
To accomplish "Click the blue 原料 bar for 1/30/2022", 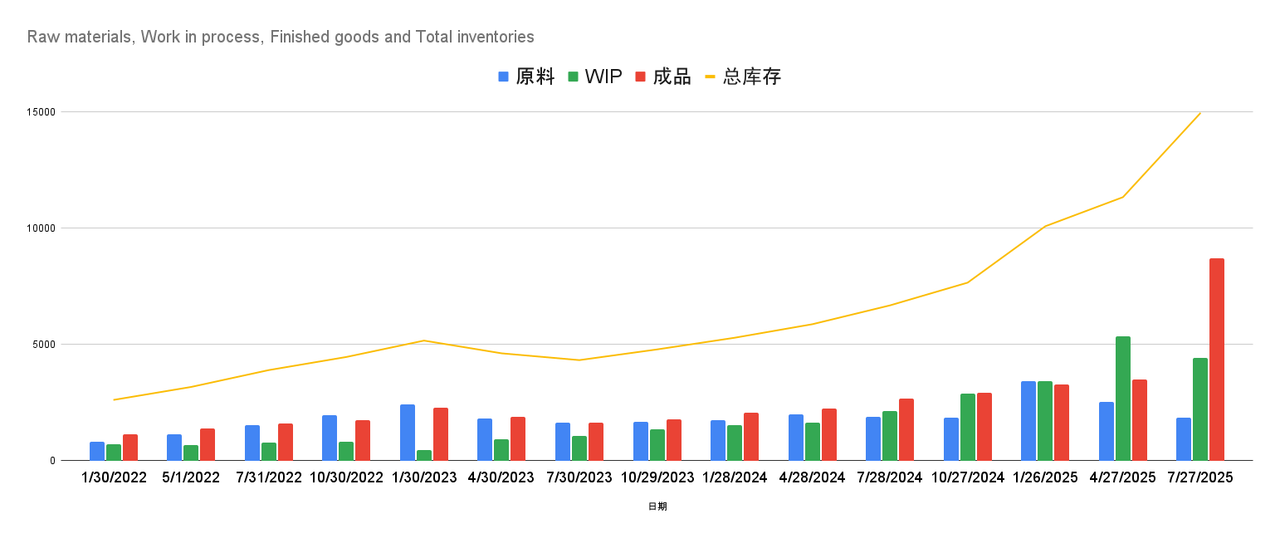I will [x=97, y=451].
